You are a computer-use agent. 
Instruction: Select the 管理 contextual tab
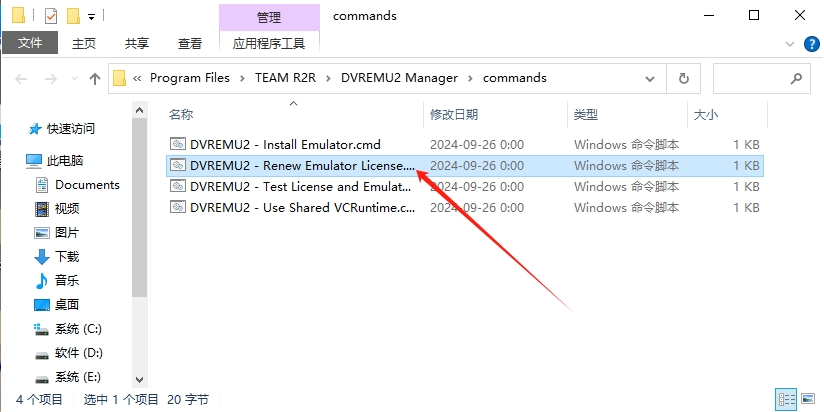point(269,17)
